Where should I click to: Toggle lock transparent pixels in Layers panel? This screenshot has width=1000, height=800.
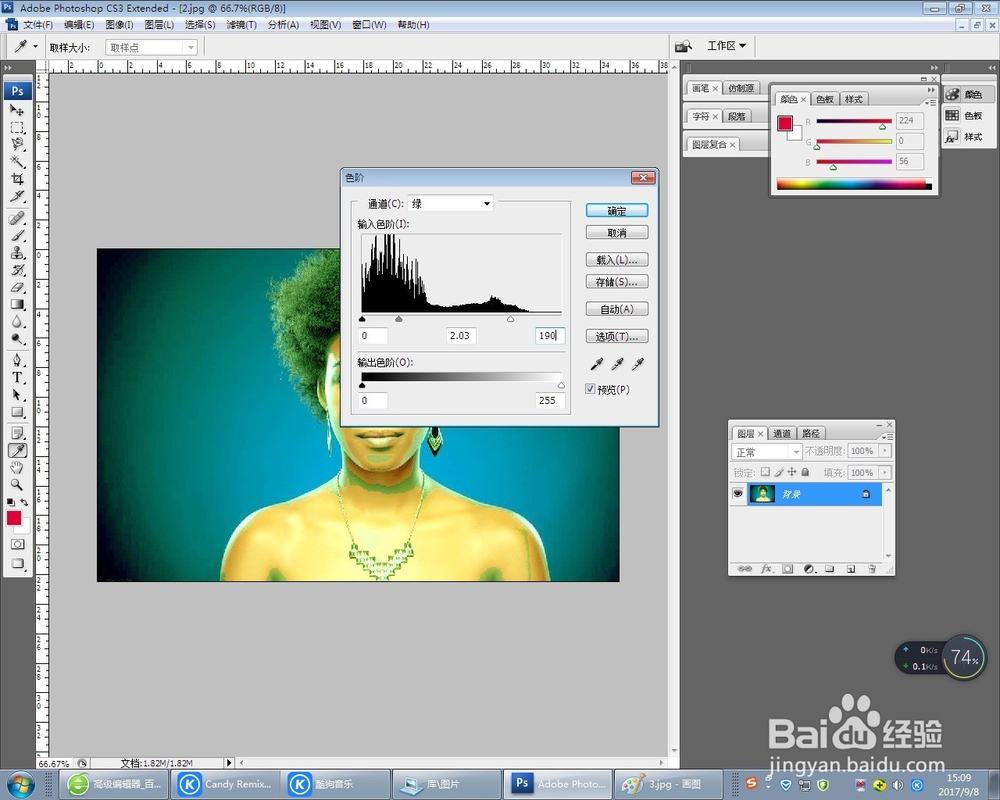pyautogui.click(x=765, y=472)
